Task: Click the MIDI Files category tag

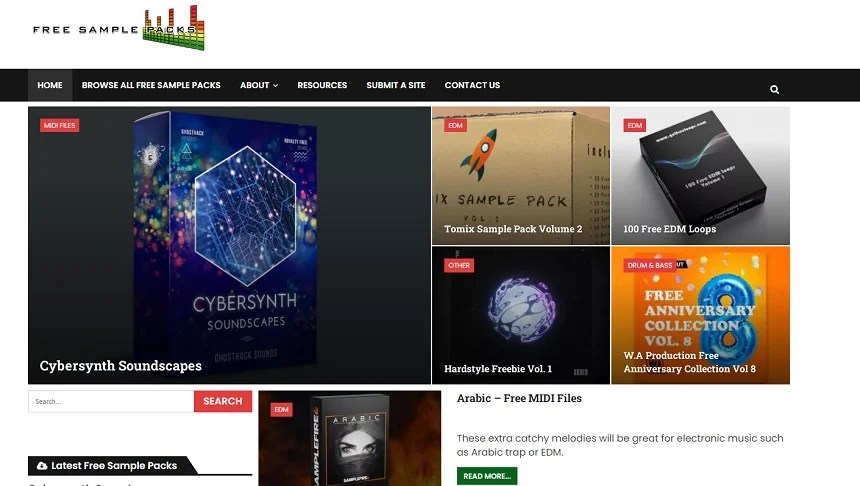Action: coord(59,125)
